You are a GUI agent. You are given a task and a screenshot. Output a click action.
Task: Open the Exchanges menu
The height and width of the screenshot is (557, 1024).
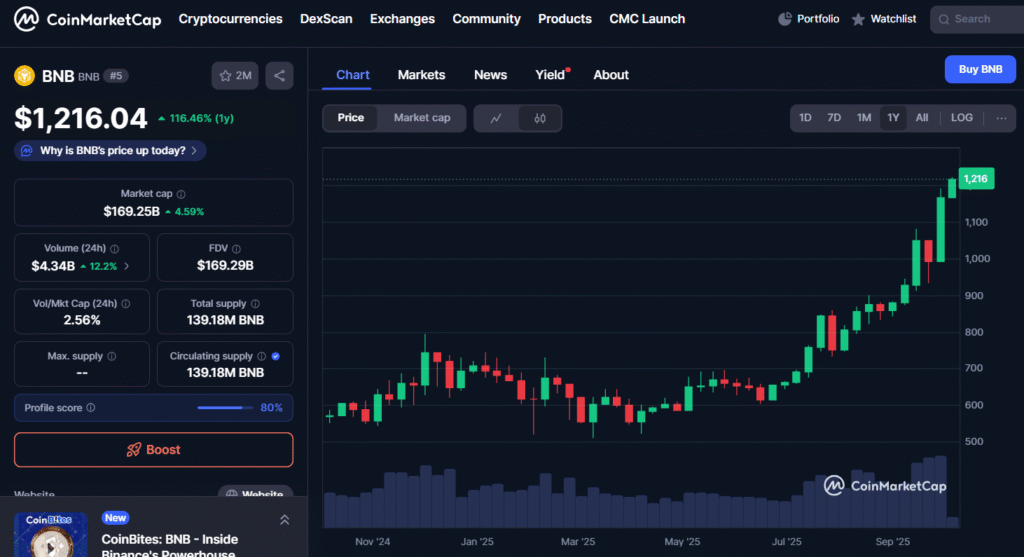[x=402, y=19]
